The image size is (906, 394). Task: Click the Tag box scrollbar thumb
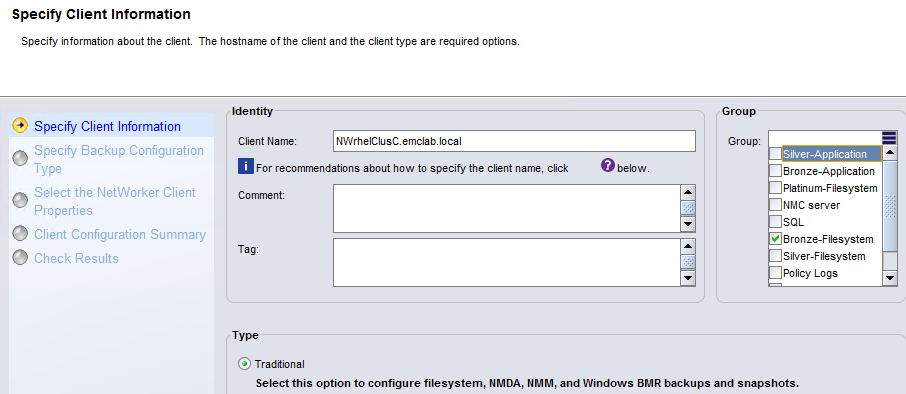(x=688, y=262)
